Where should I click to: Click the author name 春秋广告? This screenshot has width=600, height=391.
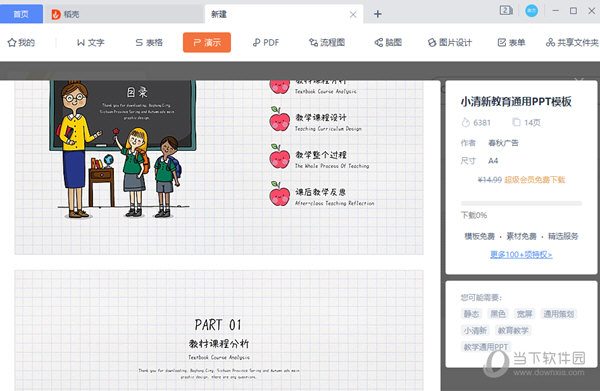[x=503, y=143]
